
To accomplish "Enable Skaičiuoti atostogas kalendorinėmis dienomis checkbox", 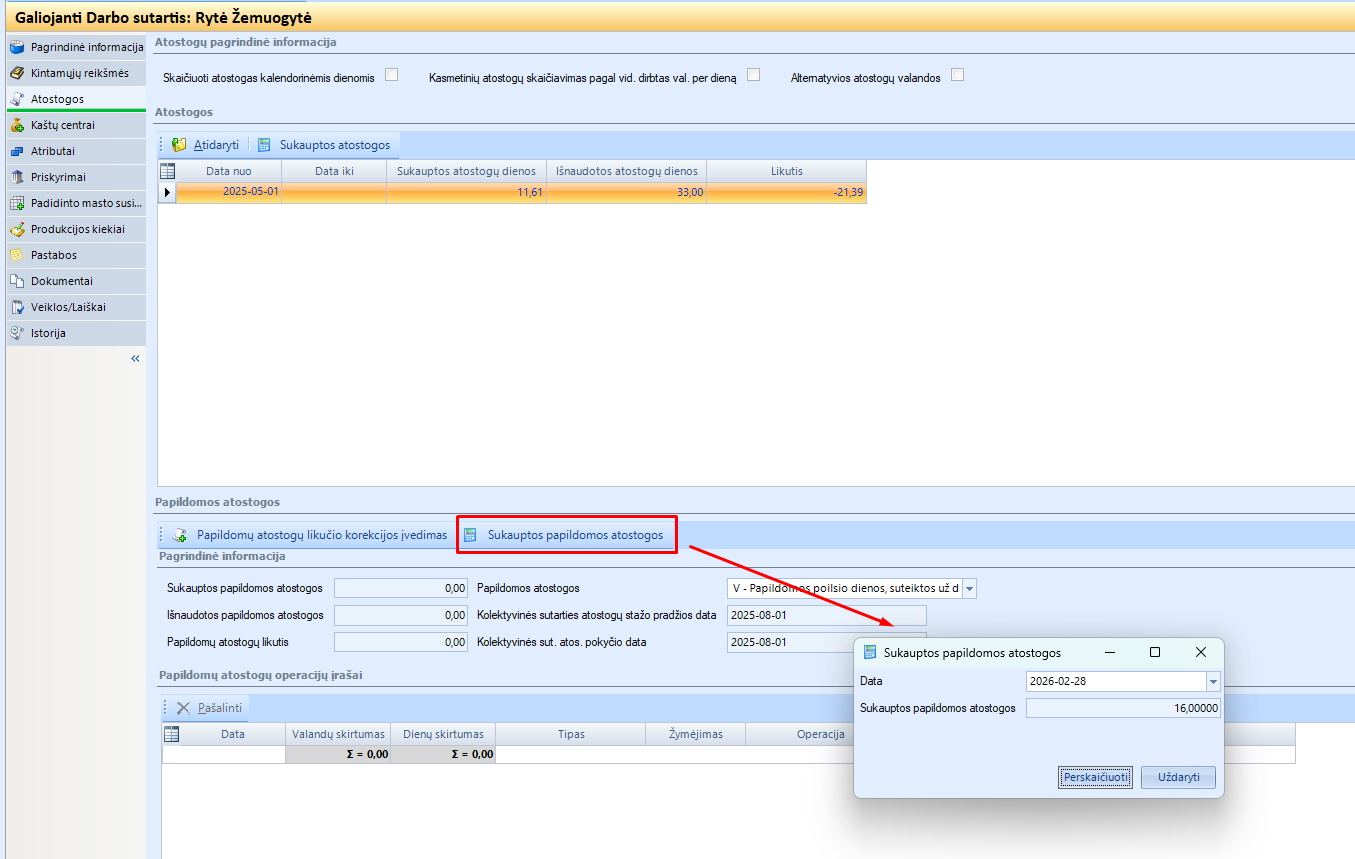I will coord(391,75).
